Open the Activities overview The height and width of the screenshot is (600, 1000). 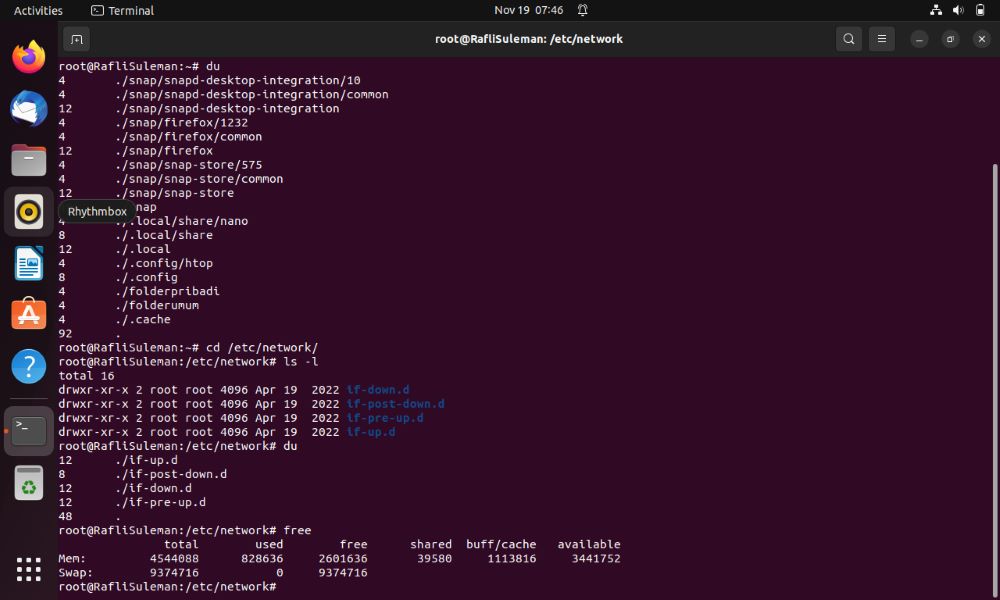(x=38, y=10)
